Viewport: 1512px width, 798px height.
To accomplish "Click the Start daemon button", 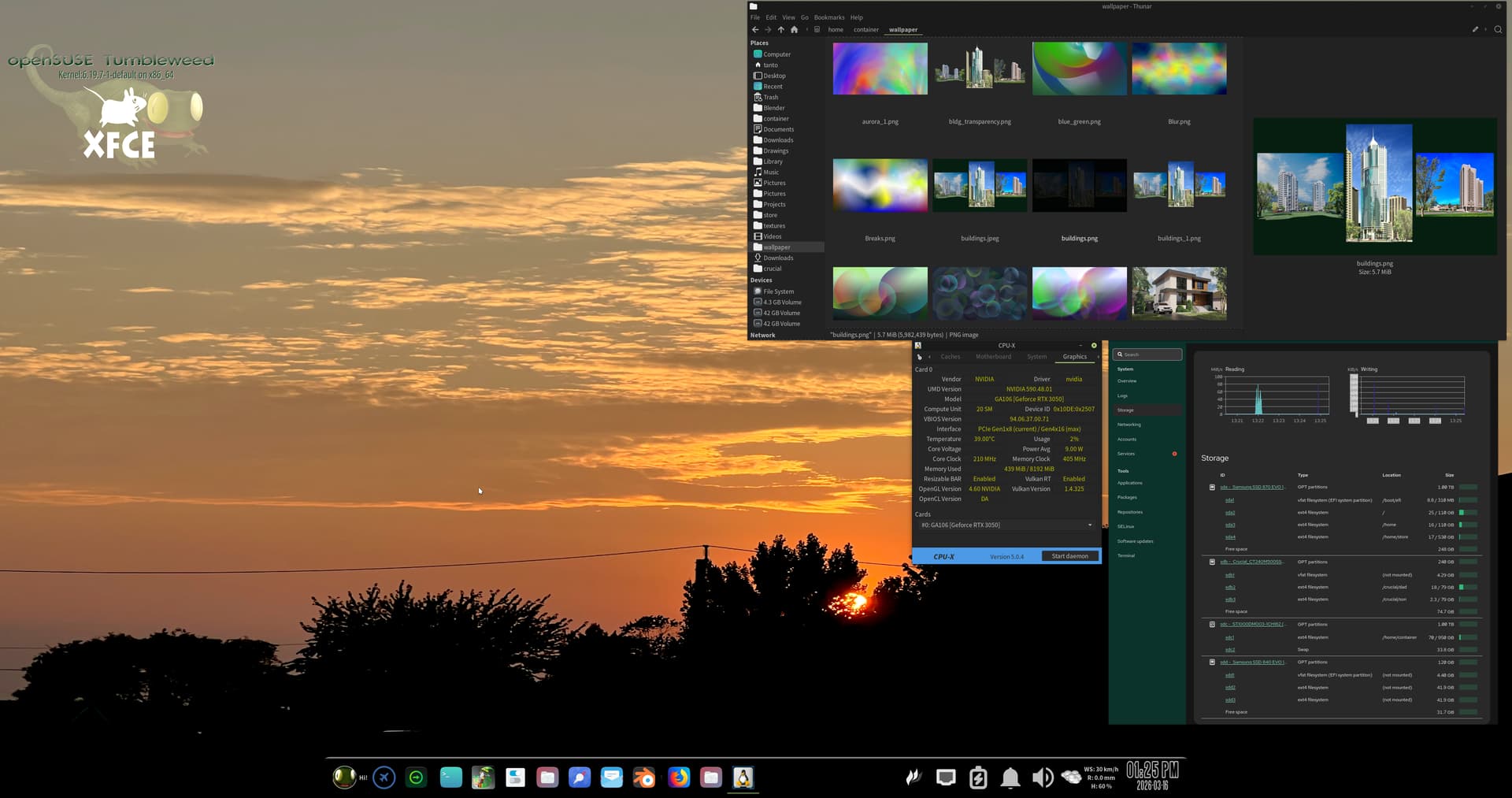I will click(1069, 556).
